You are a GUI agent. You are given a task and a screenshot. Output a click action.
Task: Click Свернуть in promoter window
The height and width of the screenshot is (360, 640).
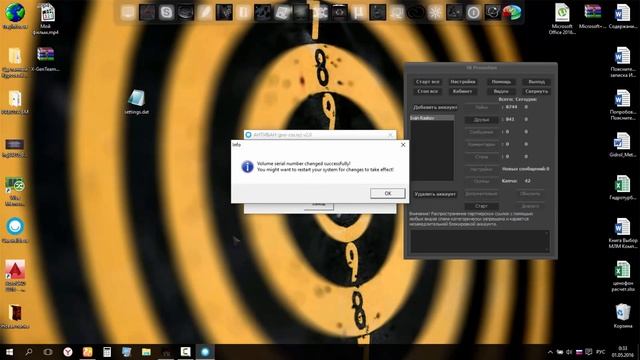point(536,91)
